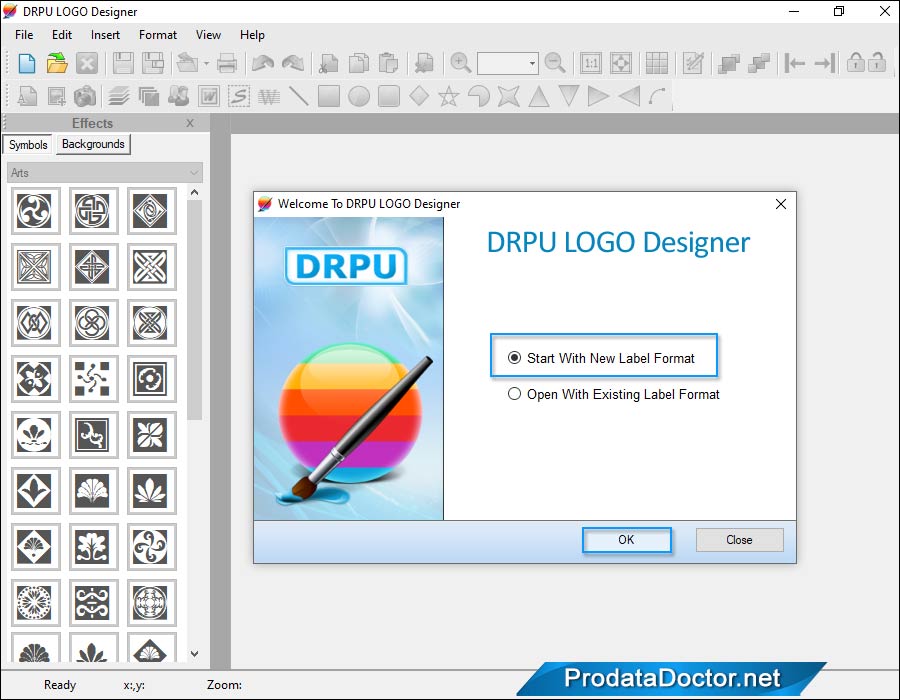The width and height of the screenshot is (900, 700).
Task: Click the Bring to Front icon
Action: [x=729, y=63]
